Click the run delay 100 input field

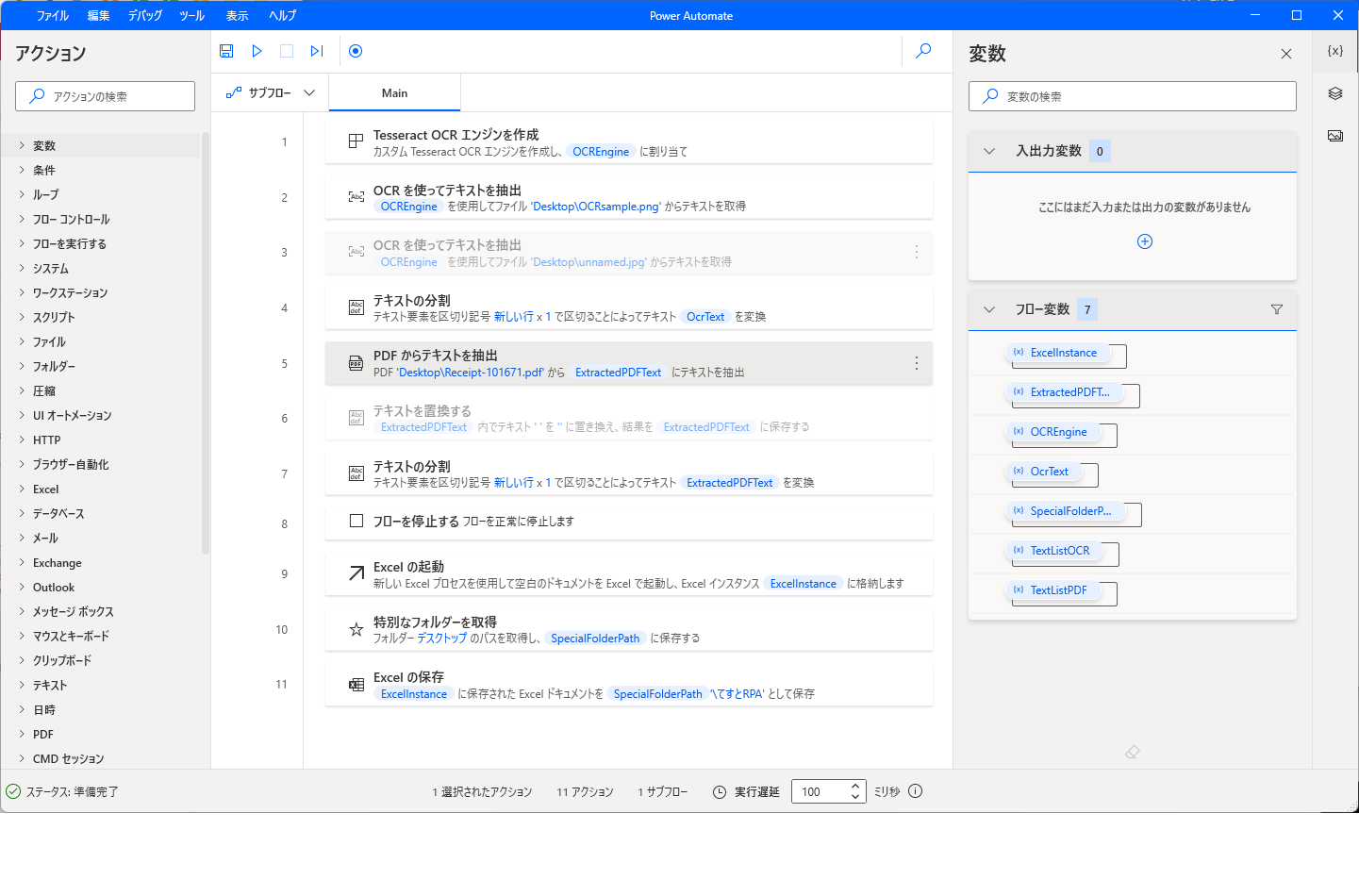tap(820, 792)
